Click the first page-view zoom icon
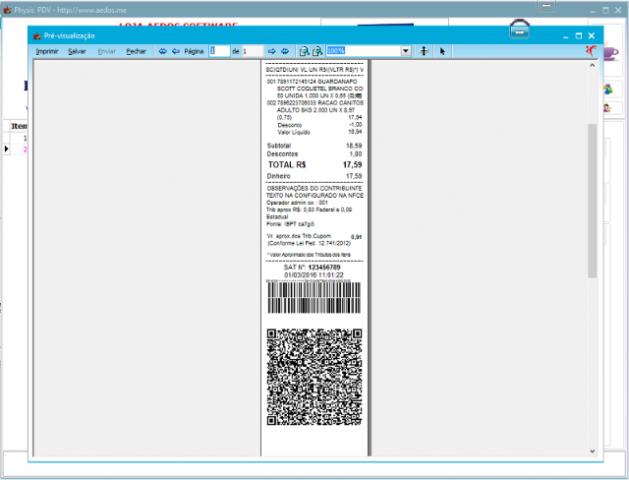 point(304,51)
